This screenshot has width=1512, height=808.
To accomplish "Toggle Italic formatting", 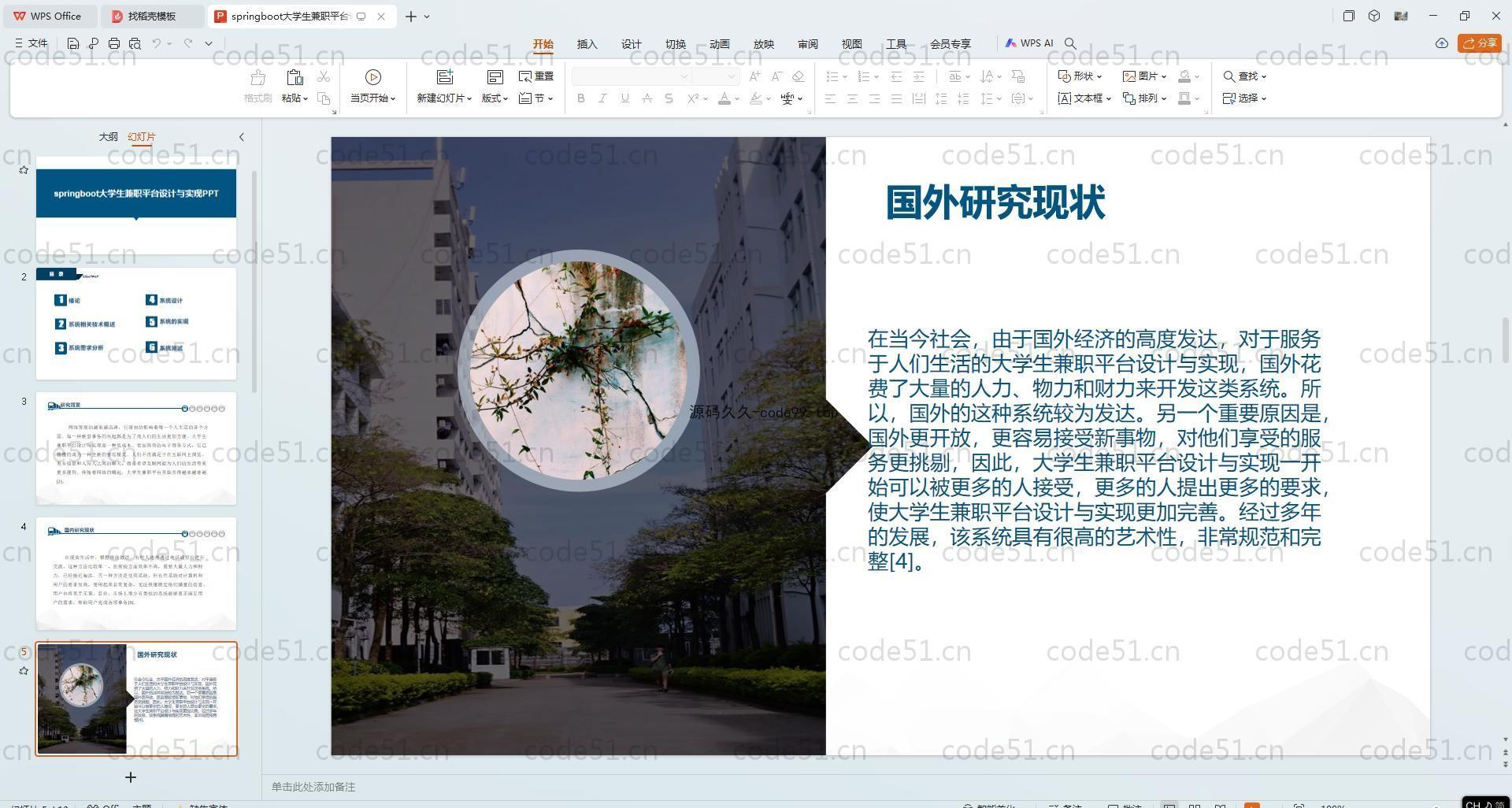I will [603, 98].
